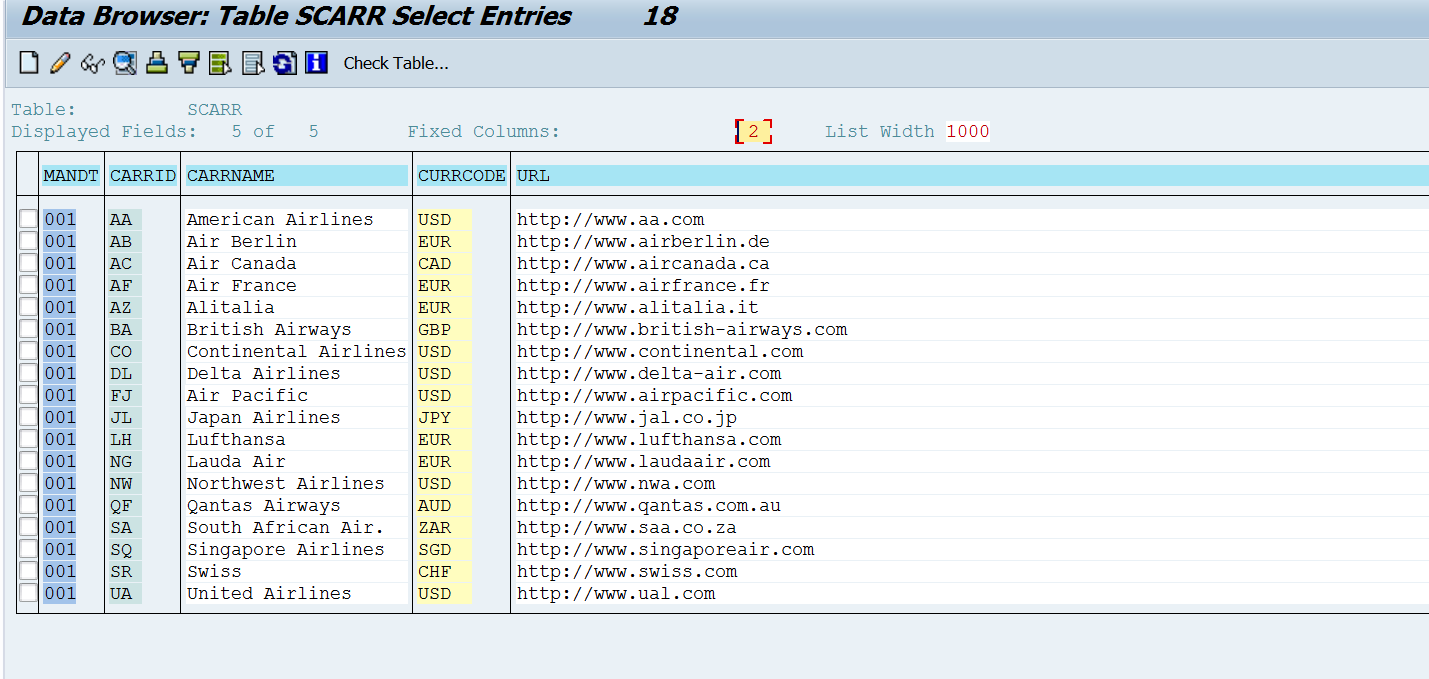Click carrier ID cell DL
Viewport: 1429px width, 679px height.
[x=125, y=373]
